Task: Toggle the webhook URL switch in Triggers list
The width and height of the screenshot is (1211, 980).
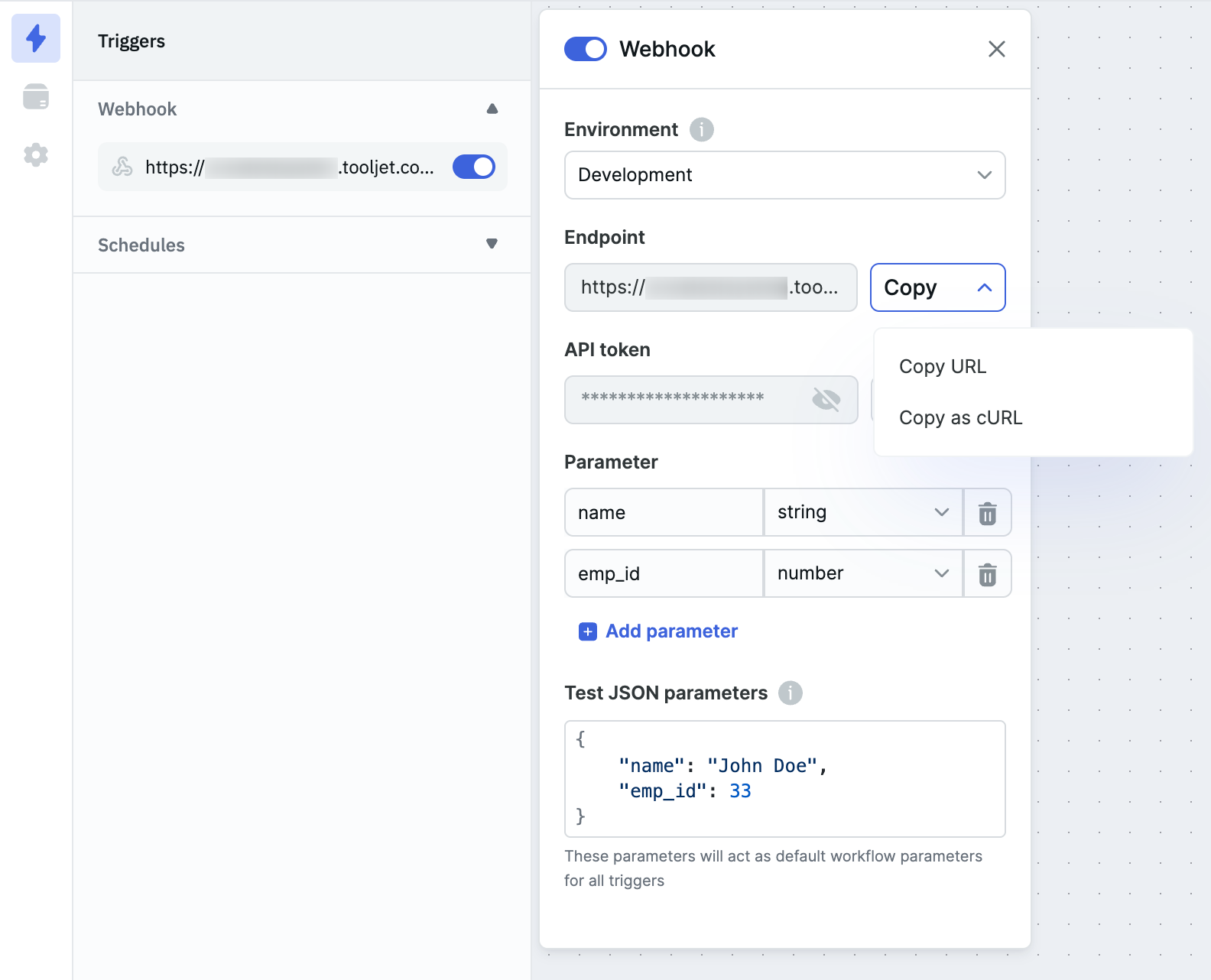Action: point(473,167)
